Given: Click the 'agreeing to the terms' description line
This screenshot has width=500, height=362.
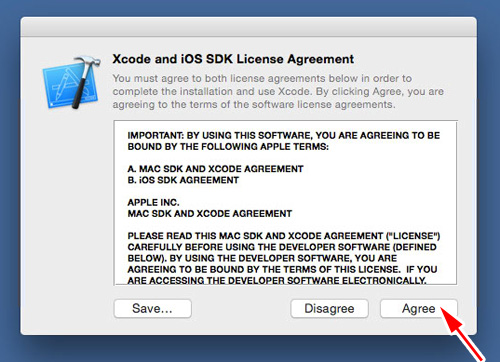Looking at the screenshot, I should pos(254,104).
